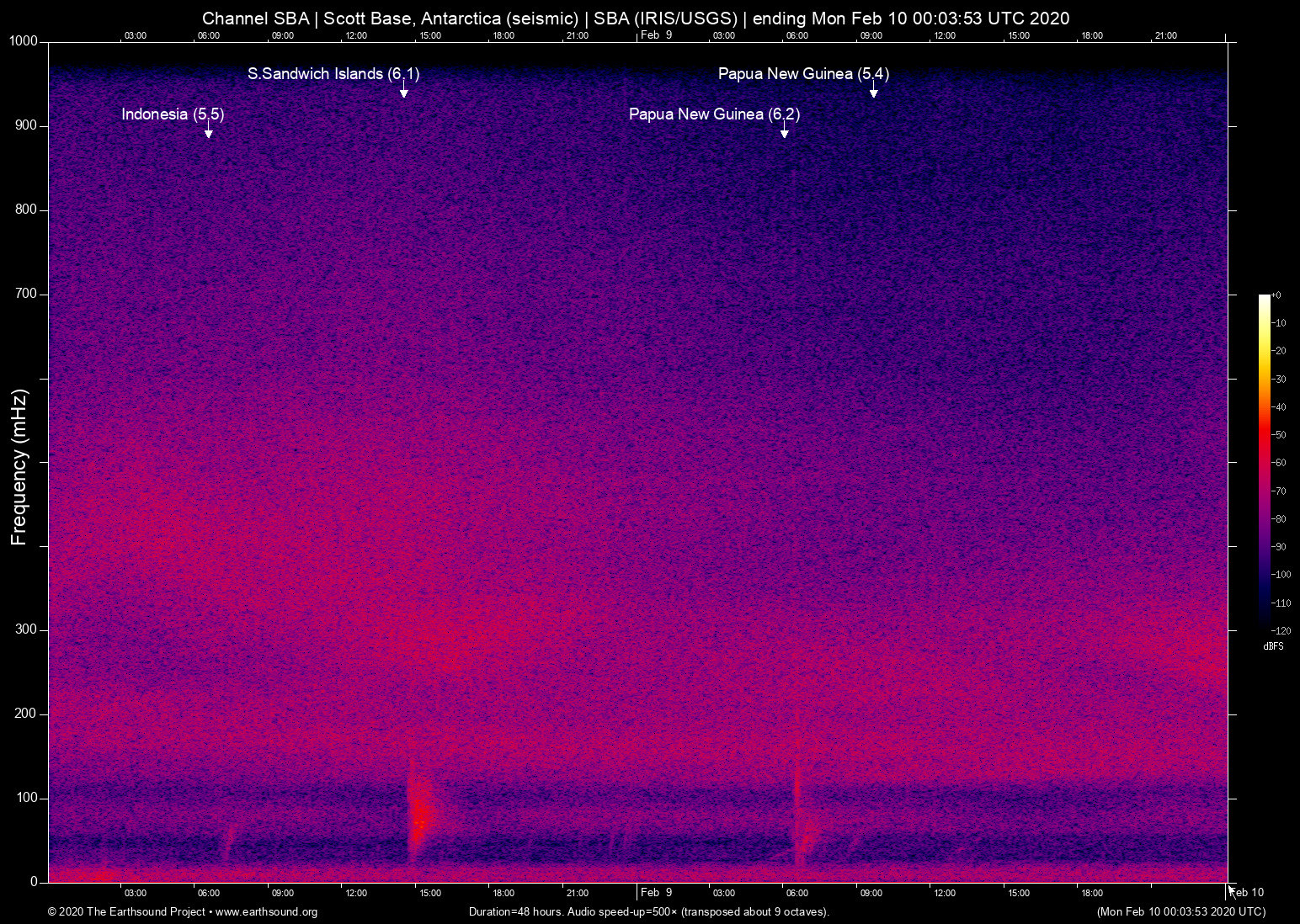The width and height of the screenshot is (1300, 924).
Task: Click the Channel SBA Scott Base title
Action: tap(636, 19)
